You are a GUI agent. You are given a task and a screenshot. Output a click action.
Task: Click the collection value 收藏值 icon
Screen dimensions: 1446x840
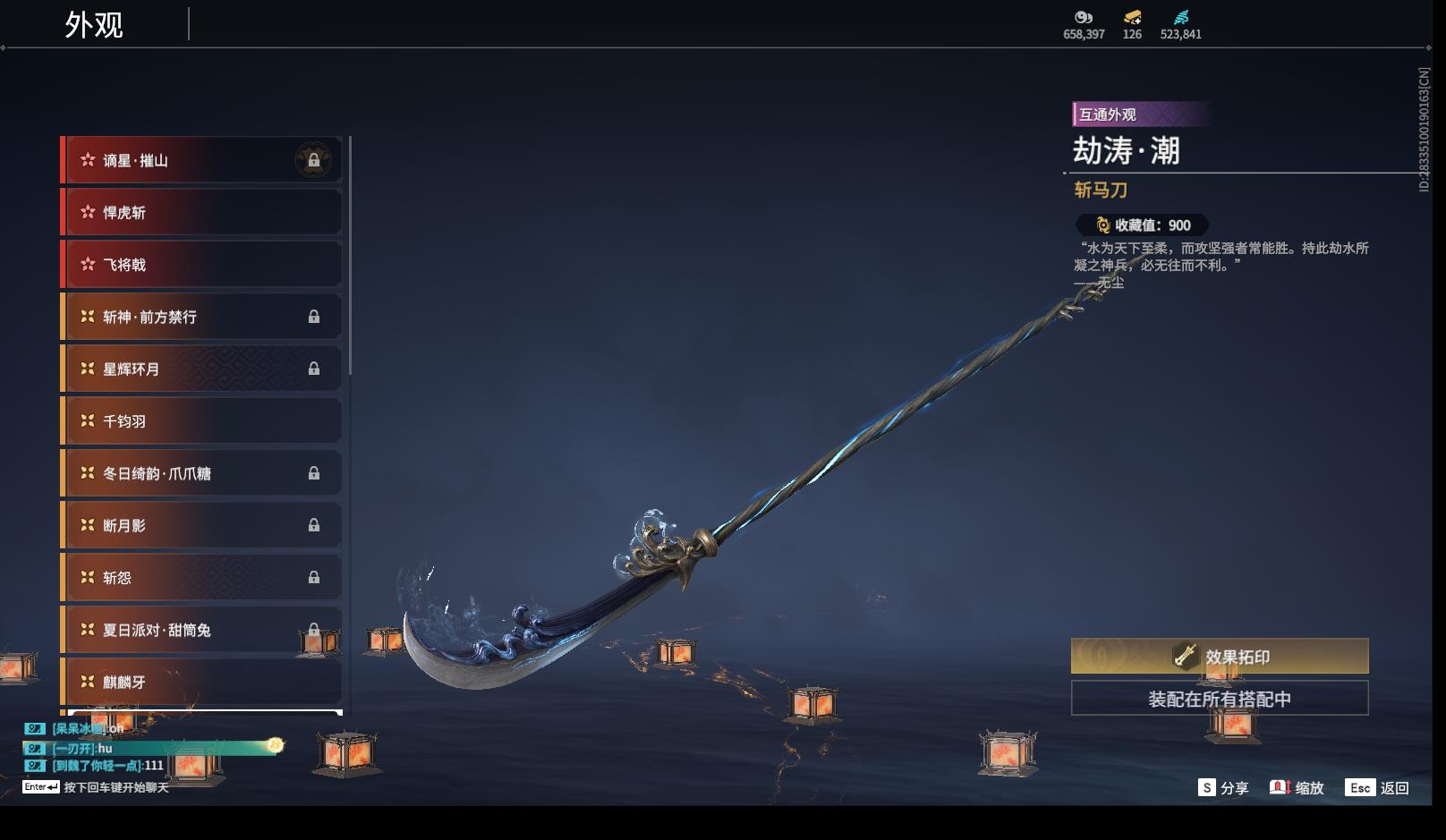tap(1103, 225)
